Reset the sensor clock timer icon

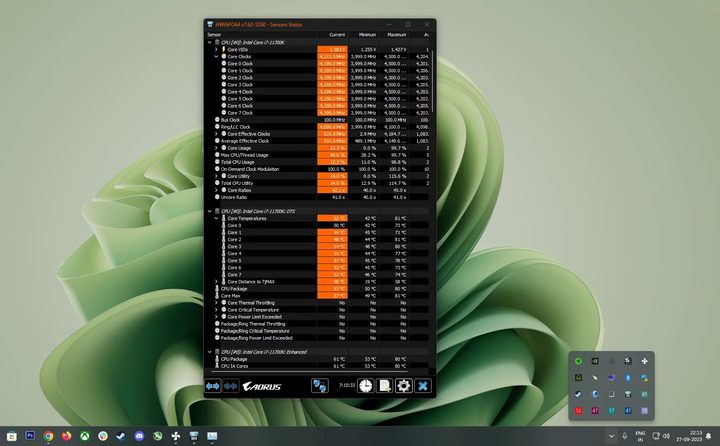pos(366,386)
